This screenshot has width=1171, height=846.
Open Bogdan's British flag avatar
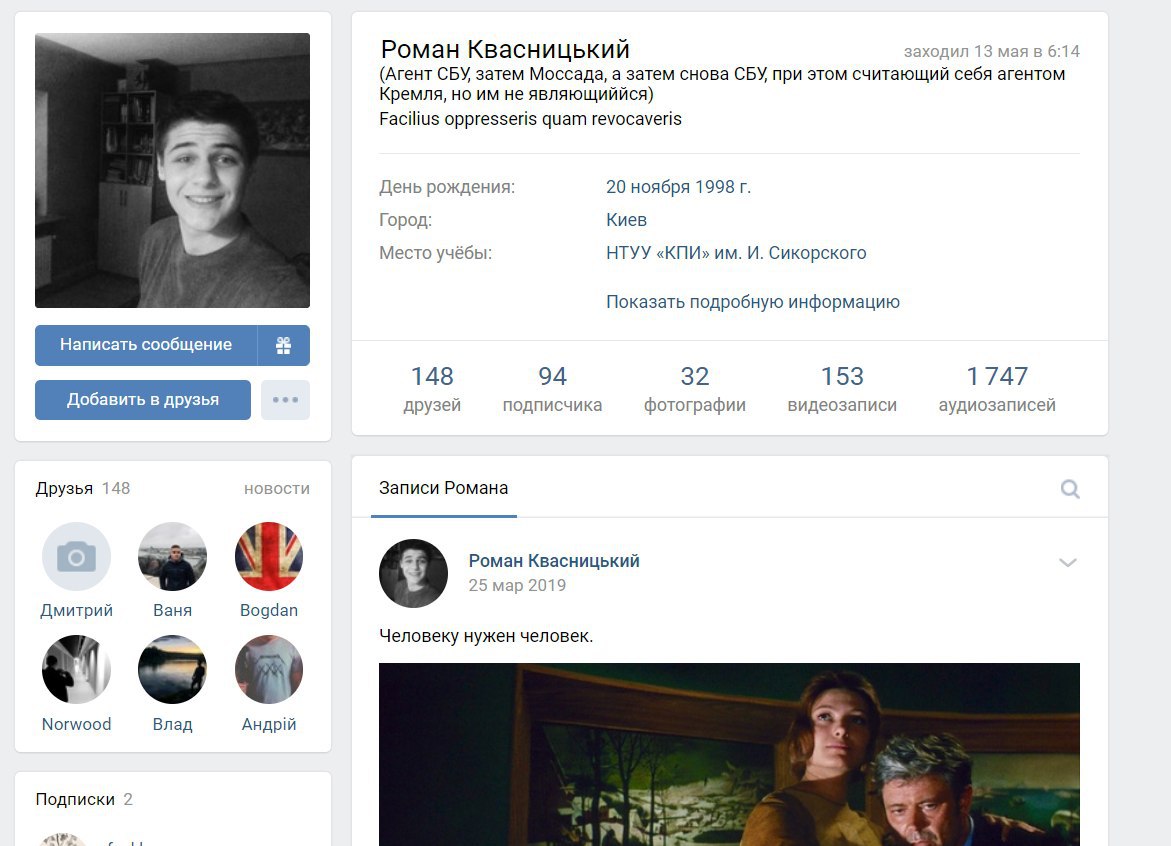click(x=269, y=556)
